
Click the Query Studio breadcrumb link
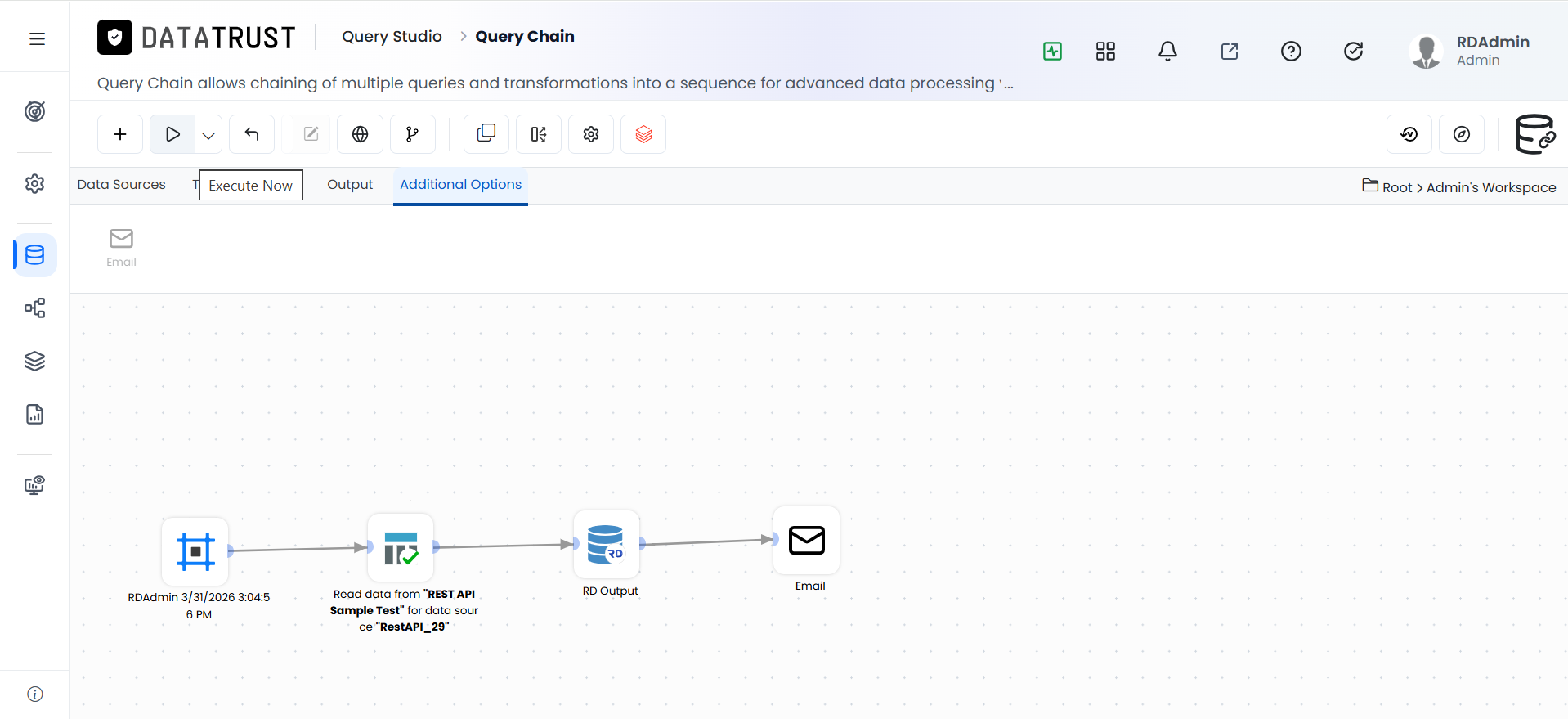point(392,36)
